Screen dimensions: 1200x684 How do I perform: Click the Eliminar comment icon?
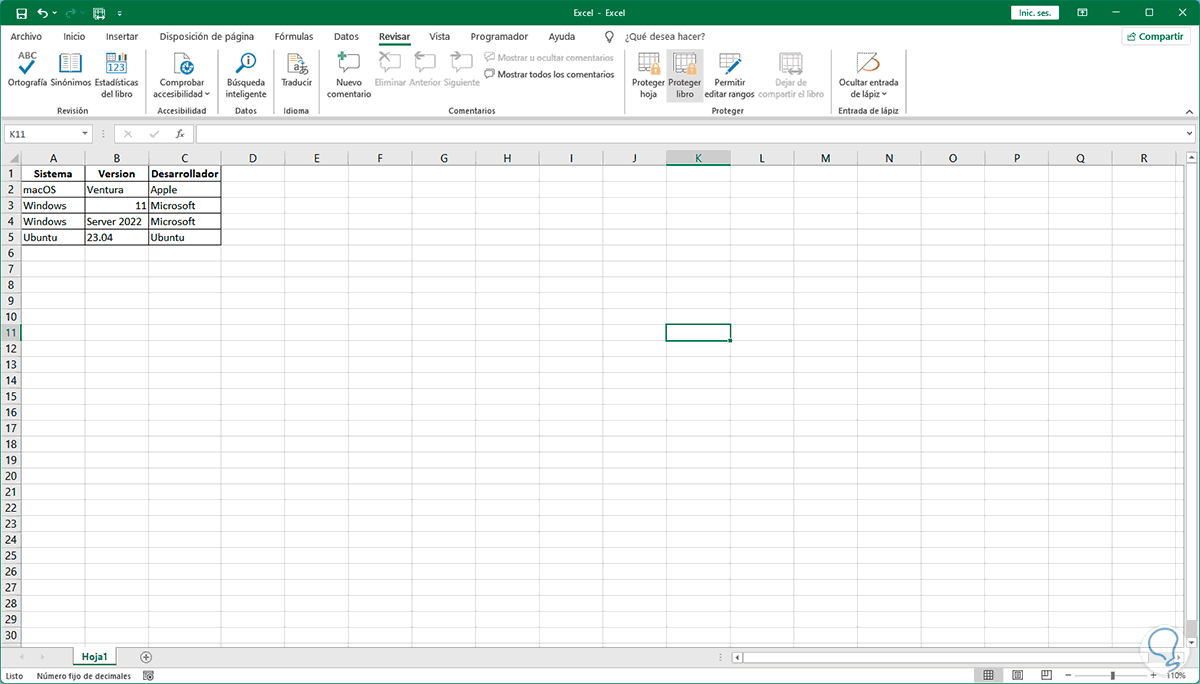[390, 64]
